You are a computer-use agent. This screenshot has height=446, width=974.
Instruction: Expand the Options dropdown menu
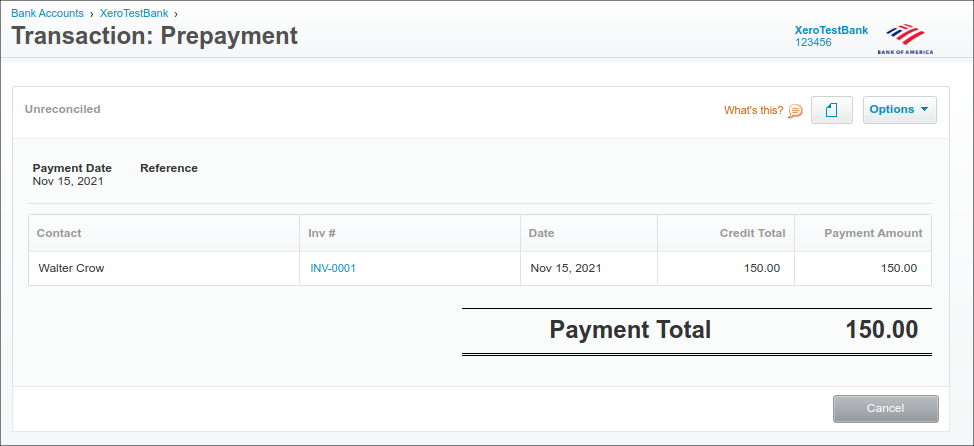(899, 110)
